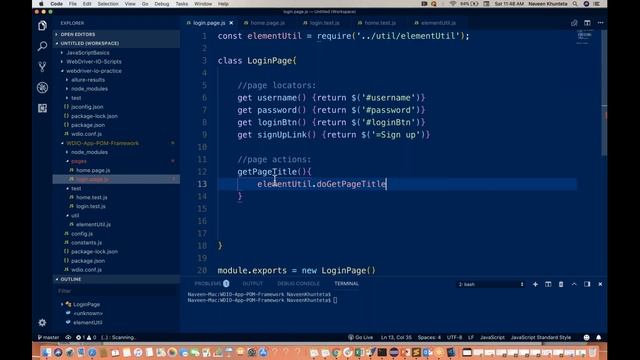This screenshot has height=360, width=640.
Task: Collapse the Outline section
Action: (x=116, y=279)
